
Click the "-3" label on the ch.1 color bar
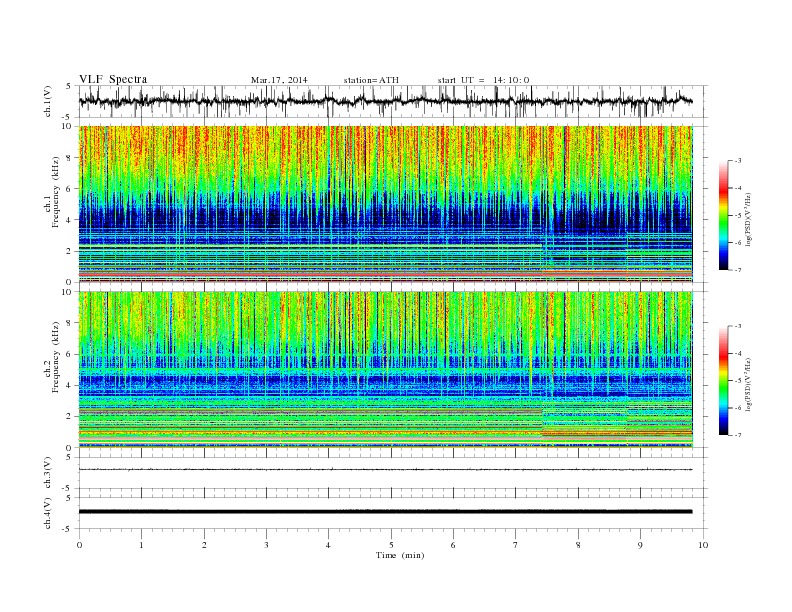click(738, 161)
